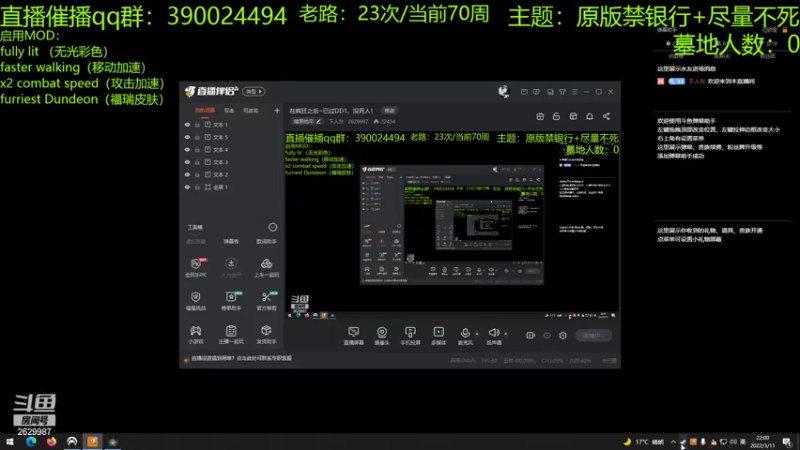Switch to the first red scene tab

point(205,111)
